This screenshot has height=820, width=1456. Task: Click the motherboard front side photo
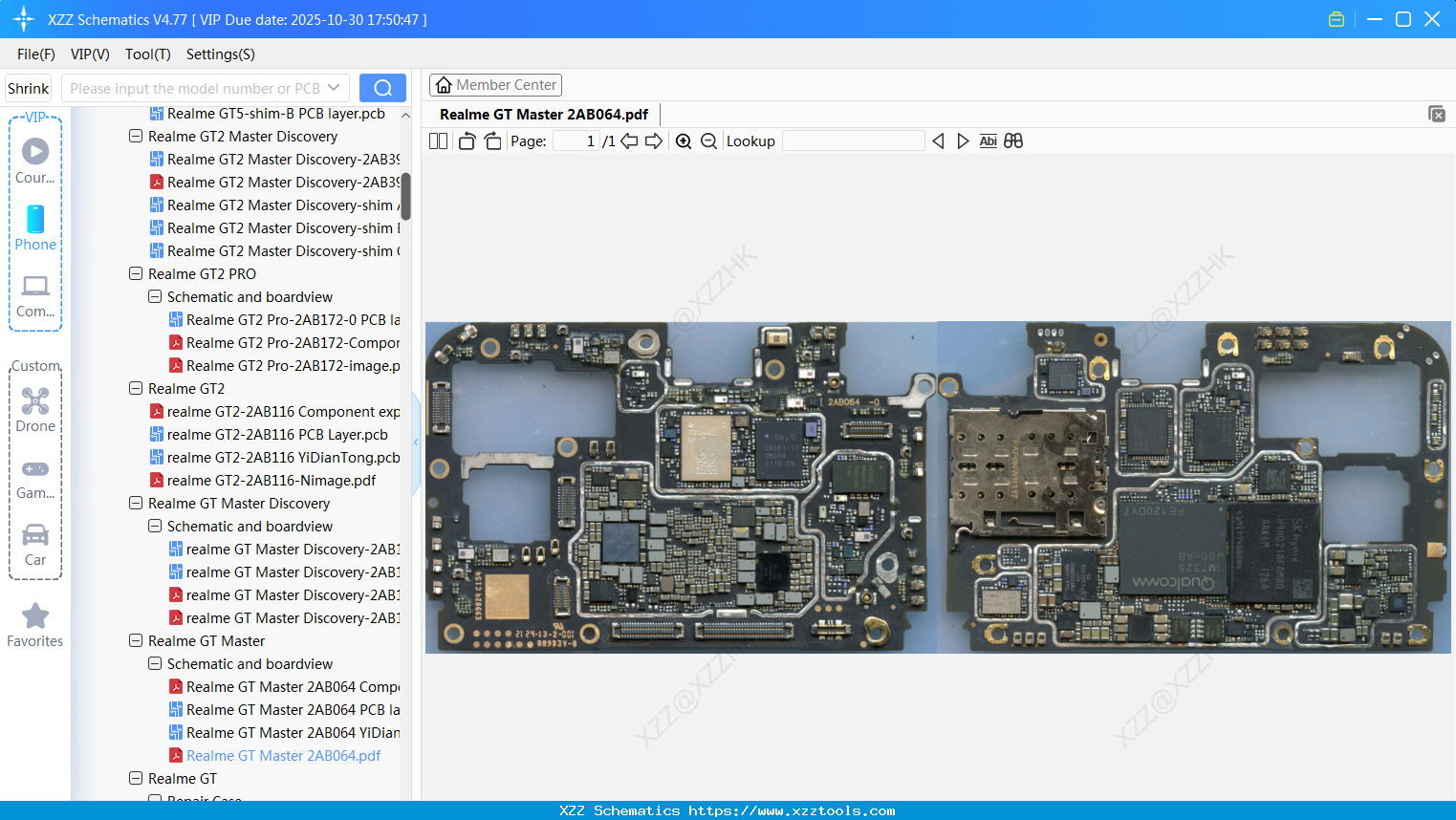coord(681,487)
